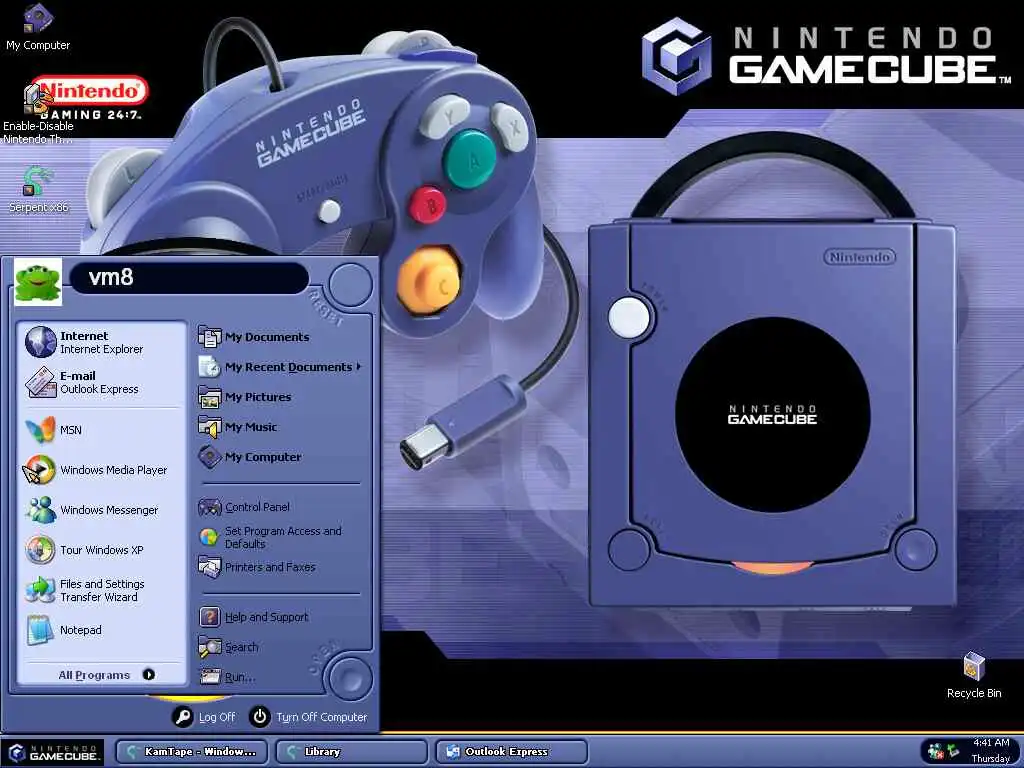Select Windows Messenger menu entry

[x=103, y=510]
